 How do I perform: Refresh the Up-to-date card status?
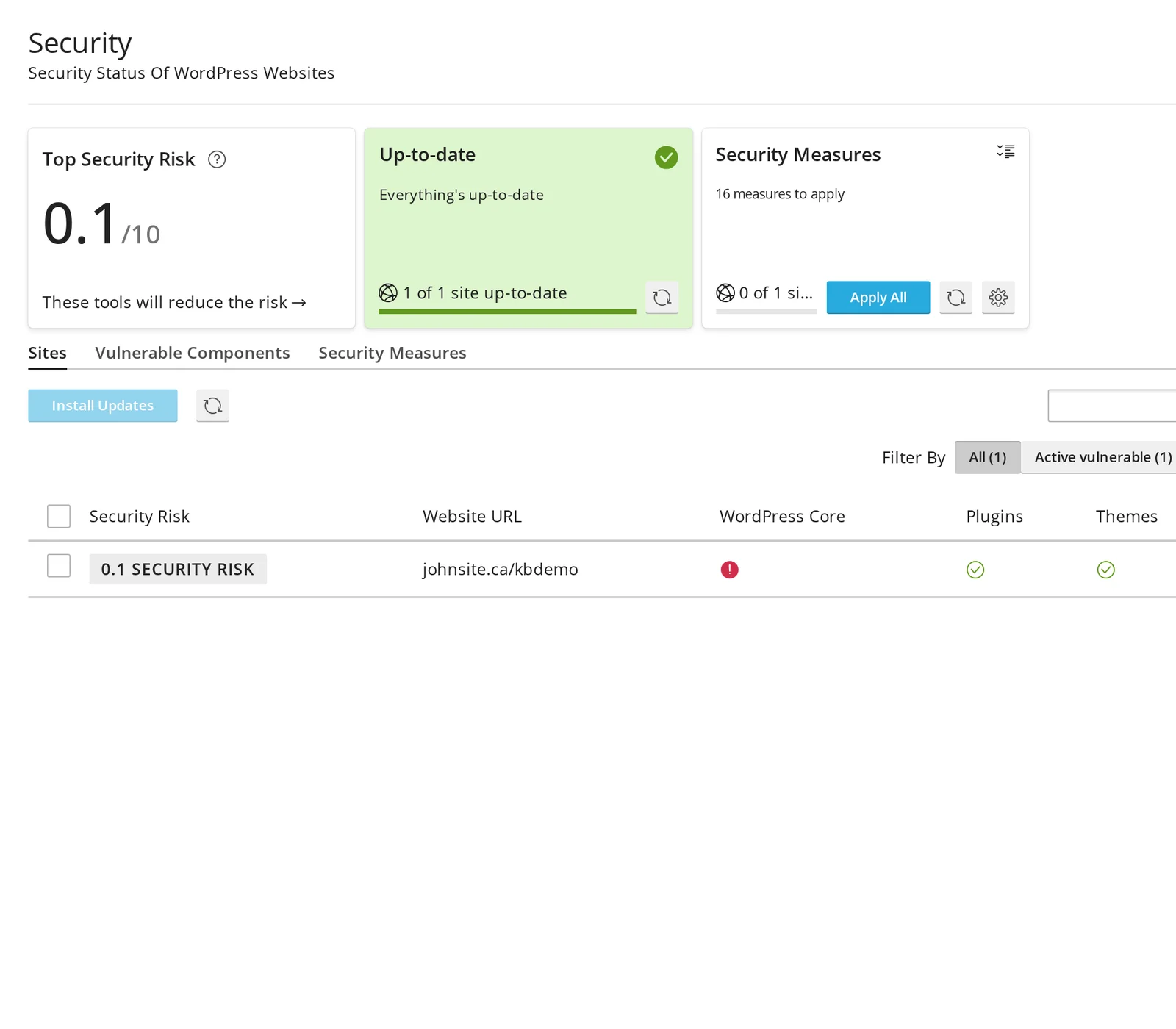tap(661, 298)
